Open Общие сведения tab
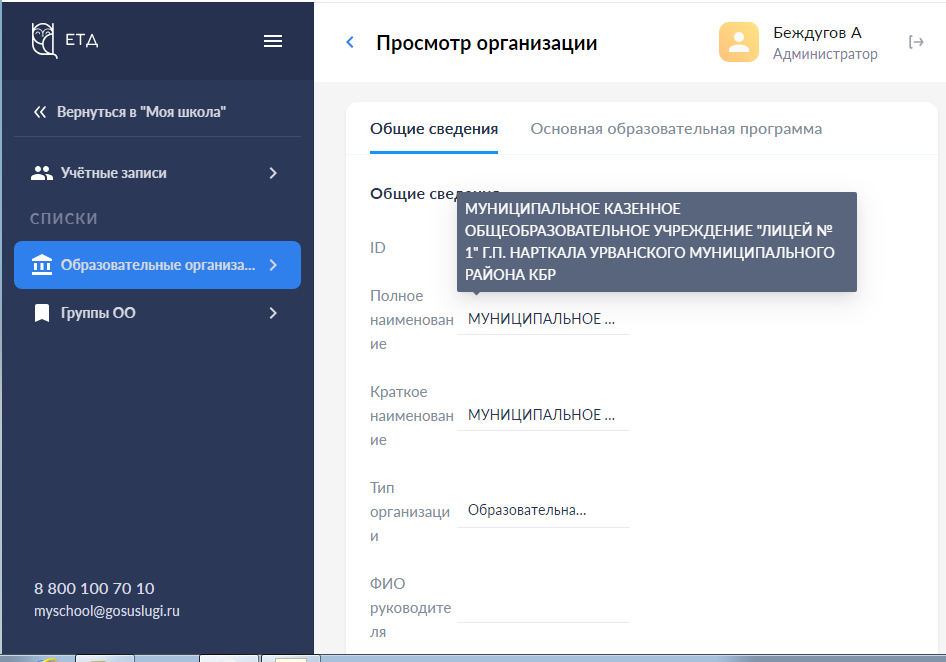Image resolution: width=946 pixels, height=662 pixels. pyautogui.click(x=434, y=129)
